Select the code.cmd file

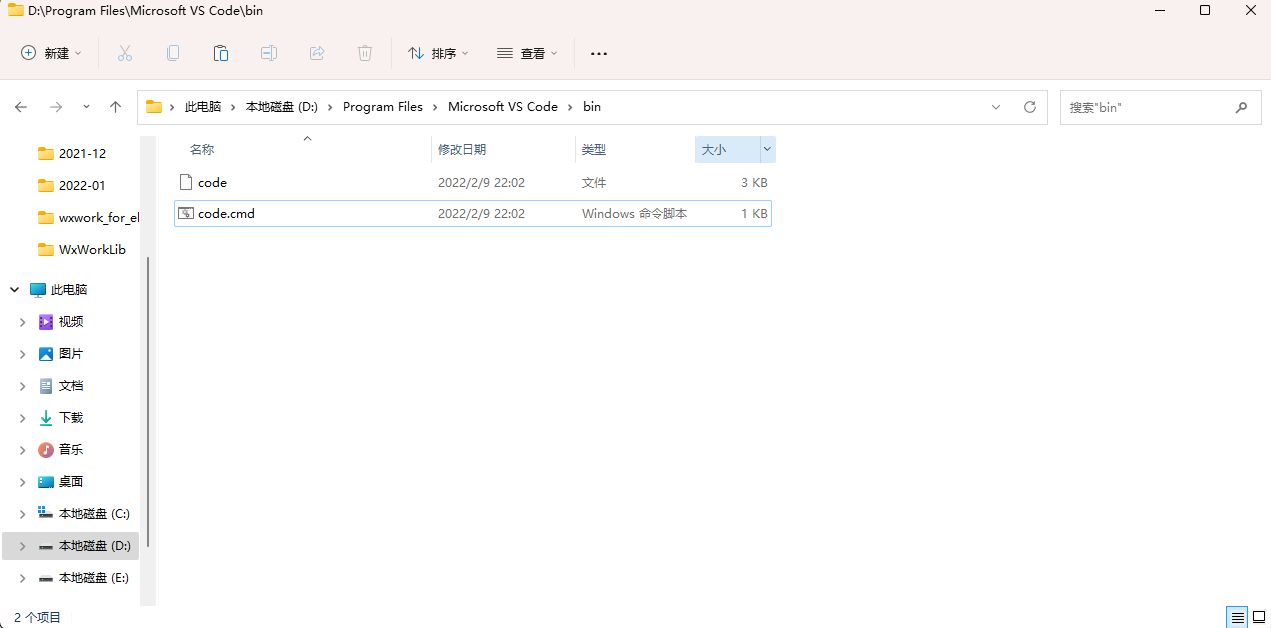[473, 213]
